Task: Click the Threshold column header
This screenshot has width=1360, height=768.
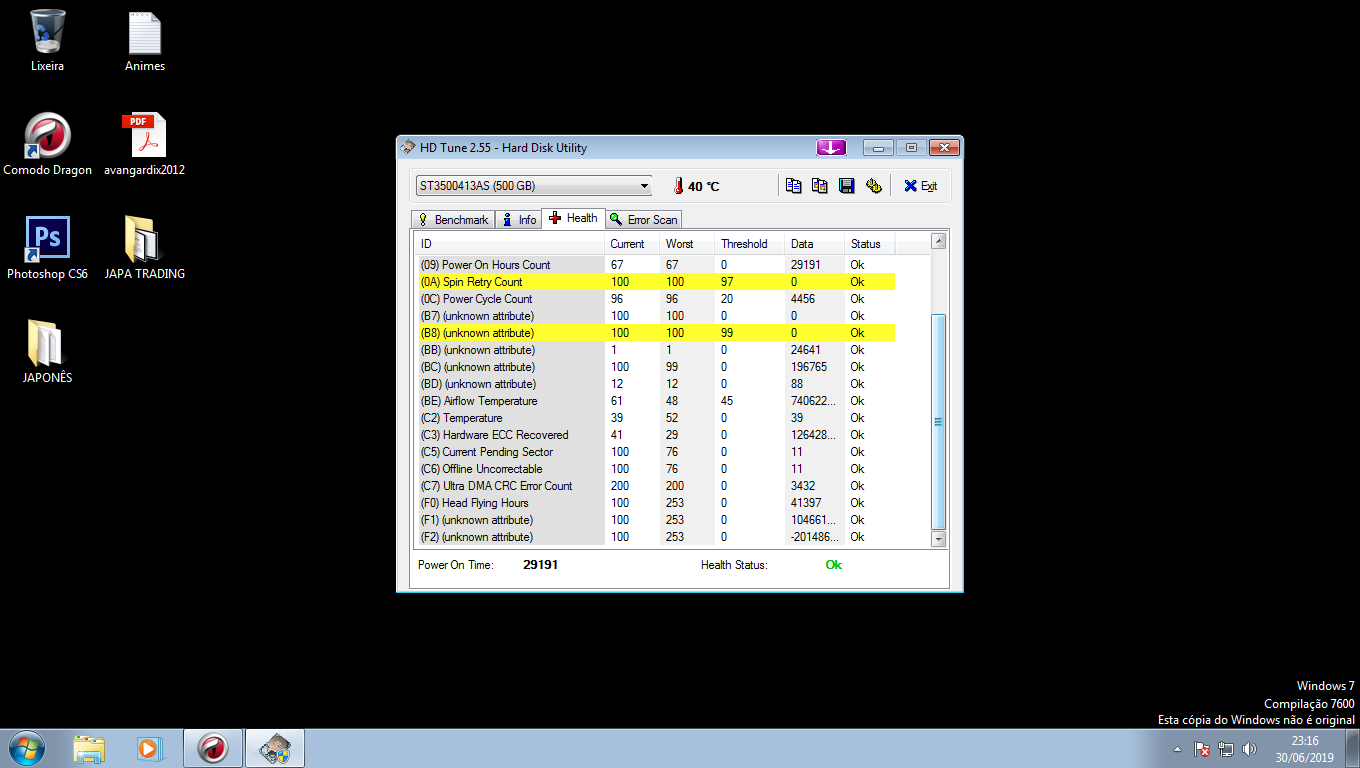Action: pyautogui.click(x=750, y=244)
